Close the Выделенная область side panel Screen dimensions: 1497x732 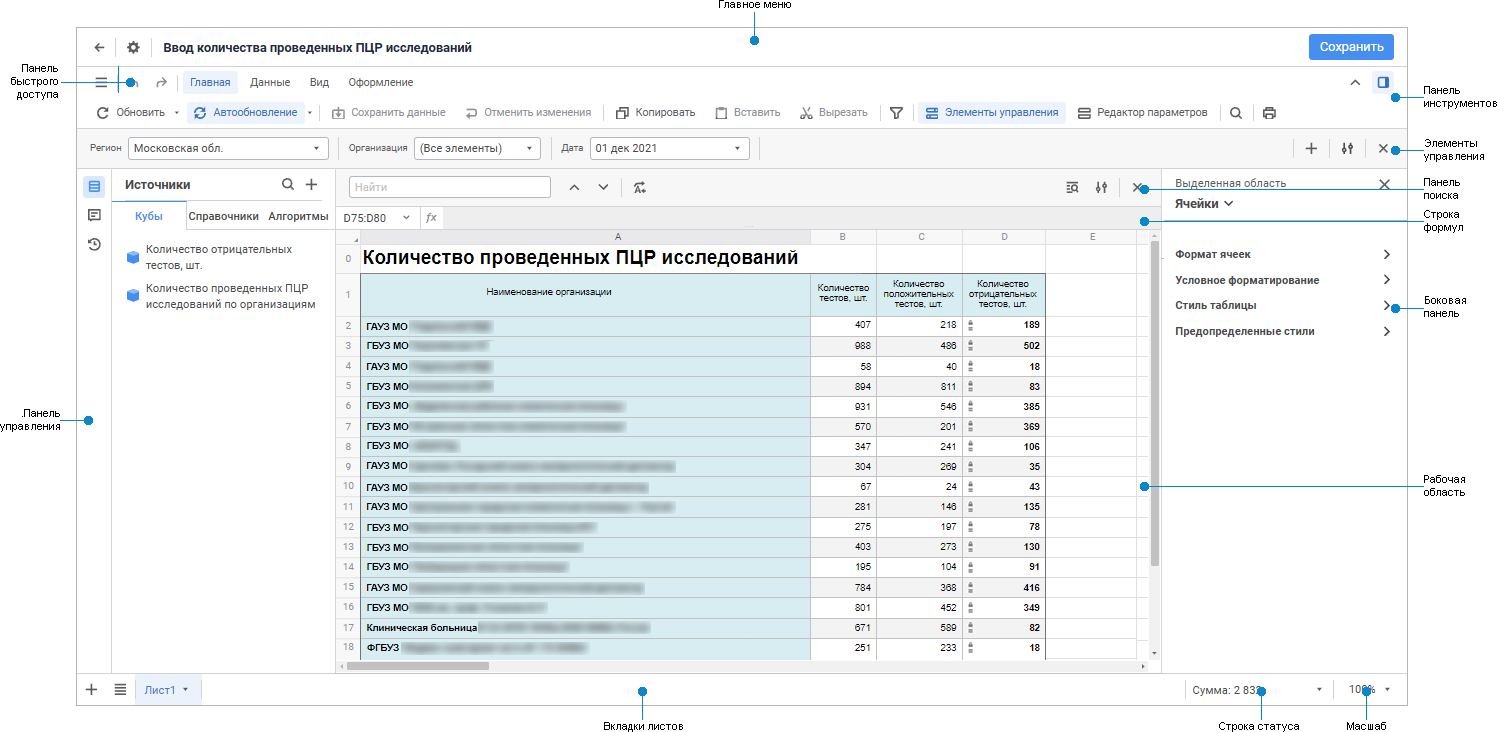click(x=1384, y=184)
